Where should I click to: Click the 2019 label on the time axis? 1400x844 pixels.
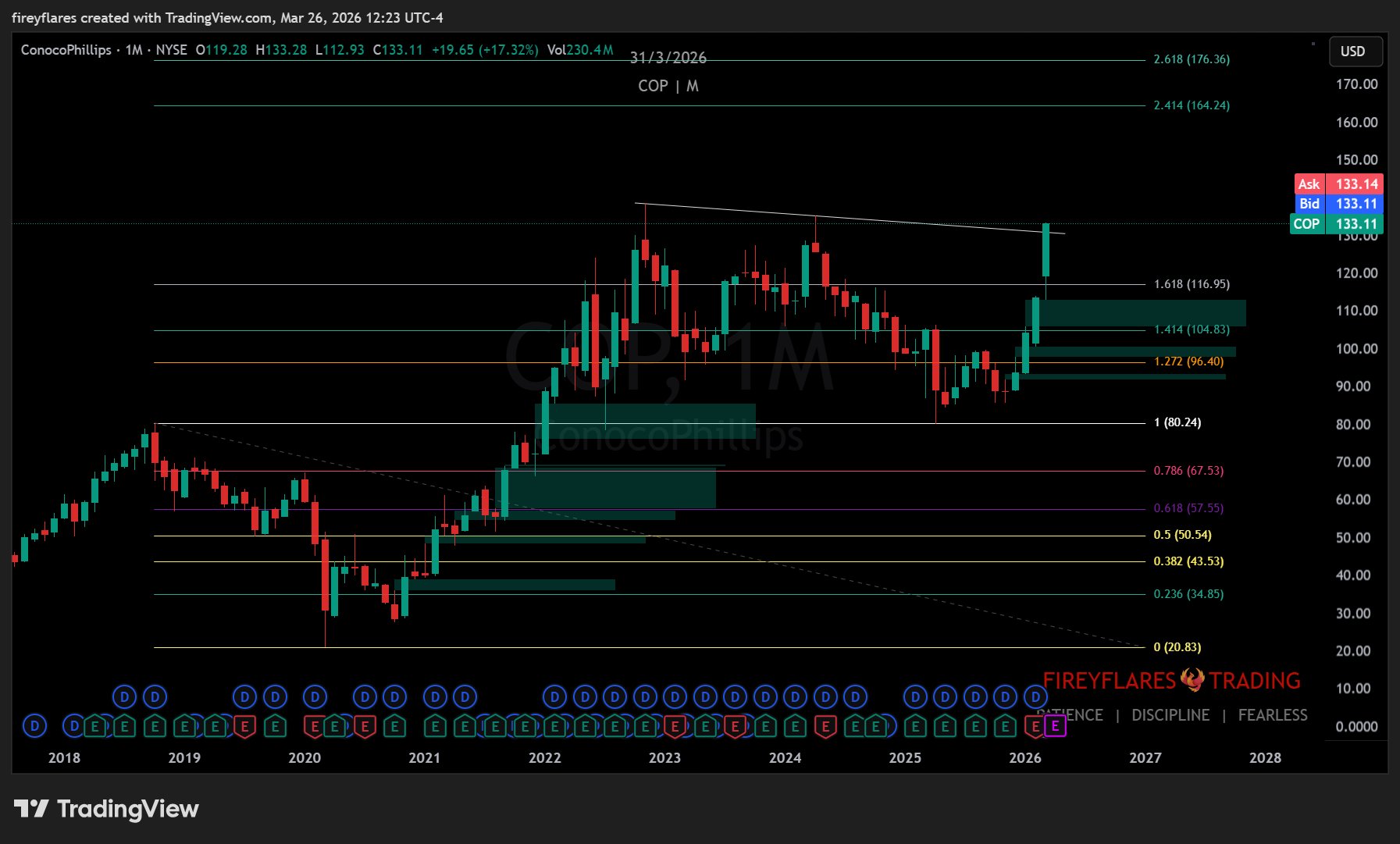(x=184, y=758)
